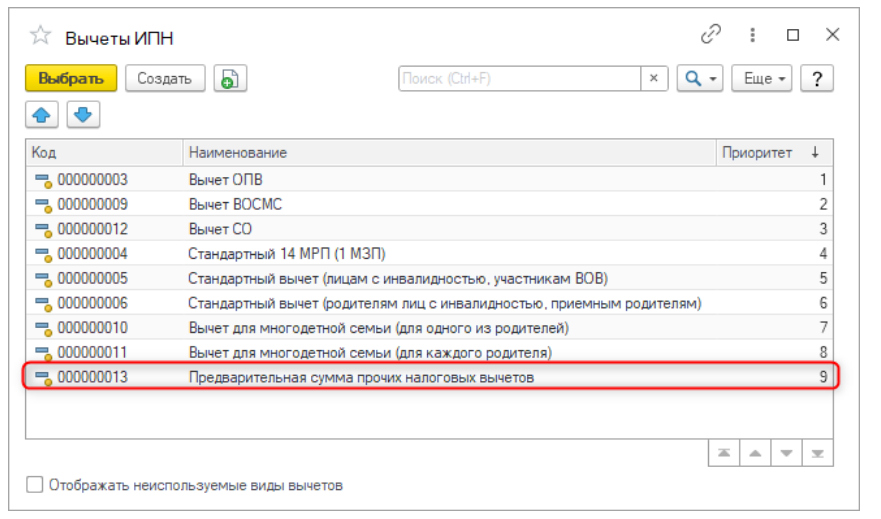Click the 'Создать' button

[165, 79]
